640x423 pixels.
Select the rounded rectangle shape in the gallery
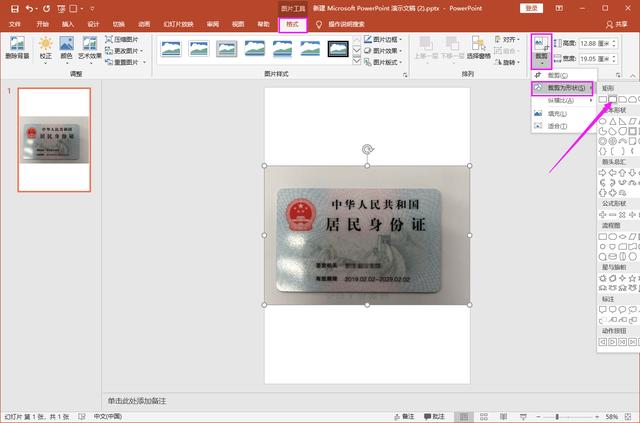point(612,99)
